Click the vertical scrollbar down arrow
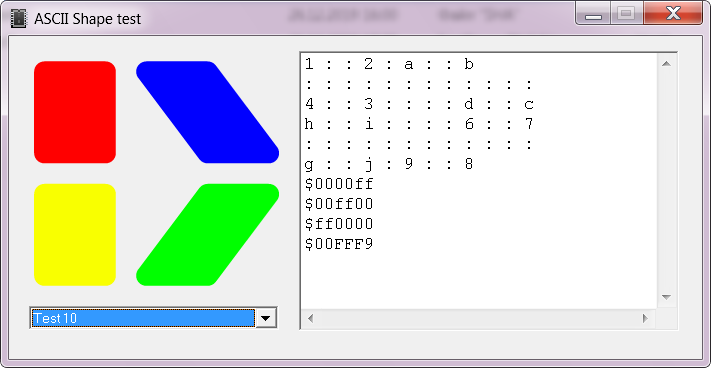This screenshot has width=711, height=368. coord(666,297)
